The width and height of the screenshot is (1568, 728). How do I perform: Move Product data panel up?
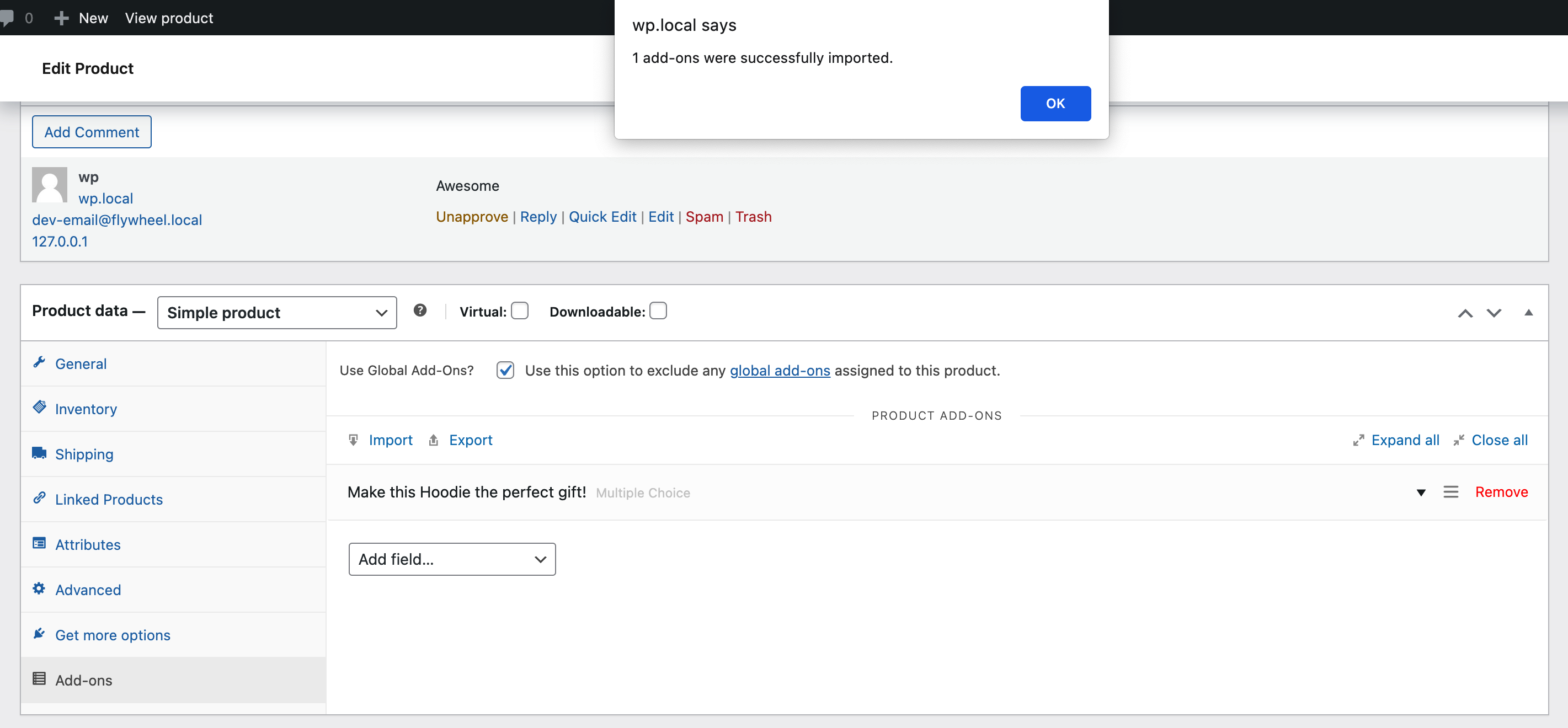coord(1465,313)
